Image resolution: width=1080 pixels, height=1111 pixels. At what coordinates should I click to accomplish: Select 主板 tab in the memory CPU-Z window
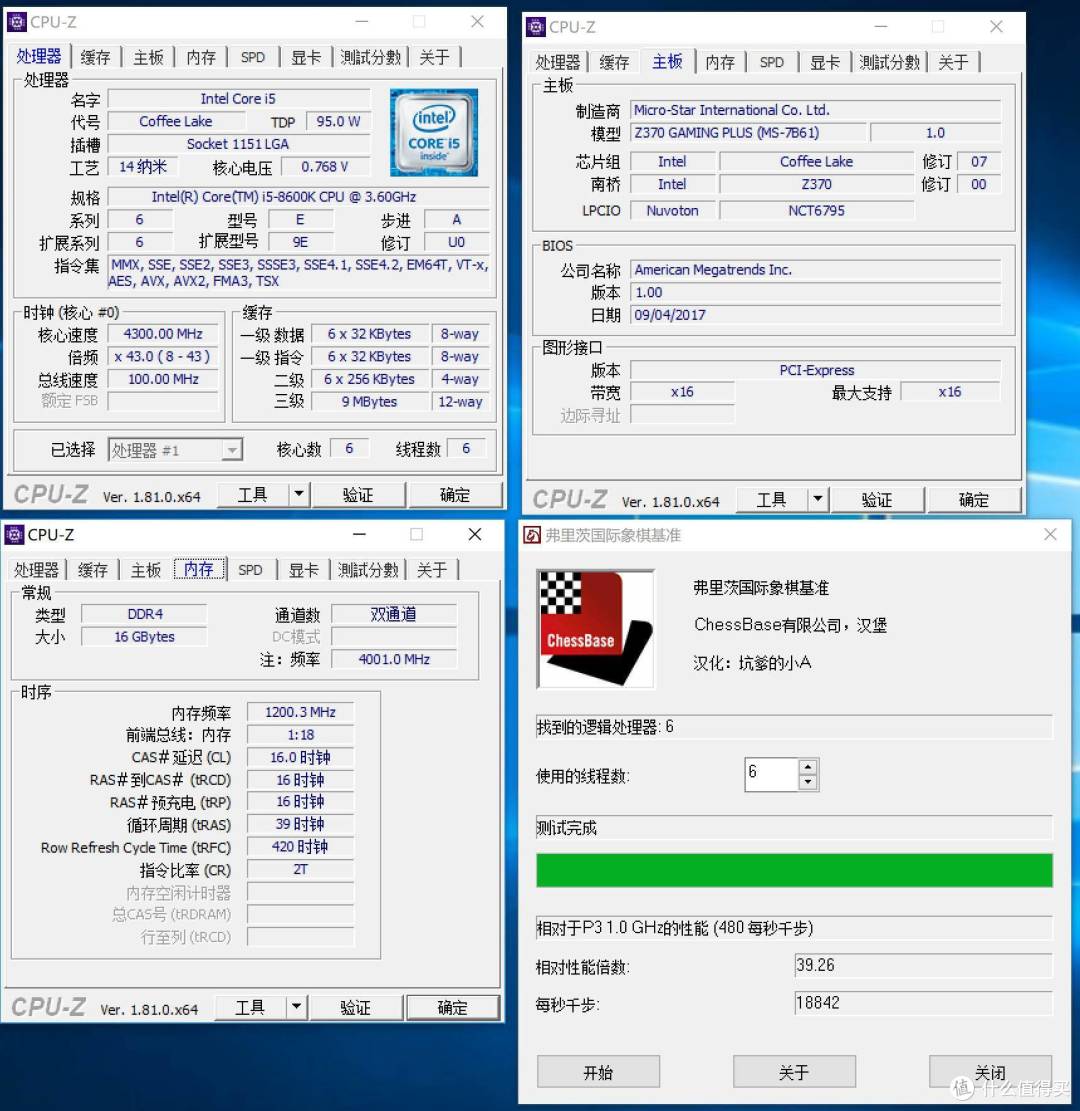click(146, 570)
